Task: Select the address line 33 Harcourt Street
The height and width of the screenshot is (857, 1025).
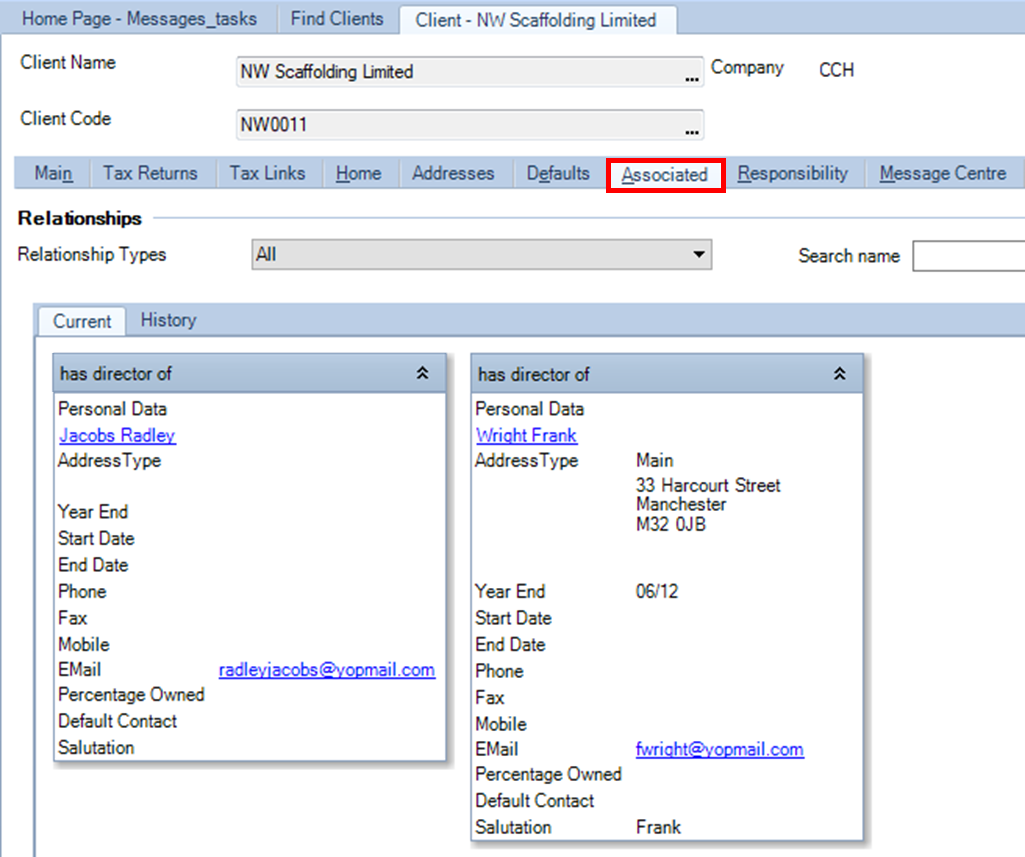Action: 709,486
